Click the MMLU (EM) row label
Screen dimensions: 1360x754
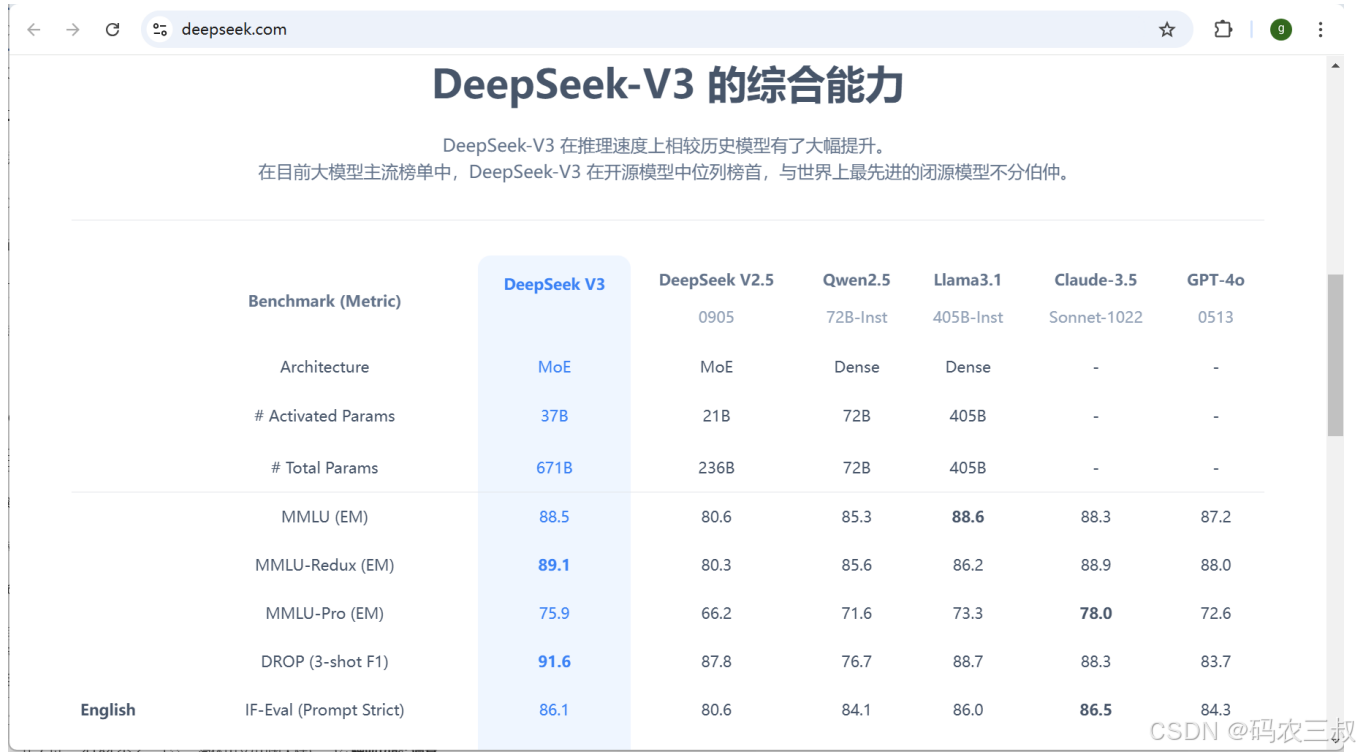[x=325, y=517]
